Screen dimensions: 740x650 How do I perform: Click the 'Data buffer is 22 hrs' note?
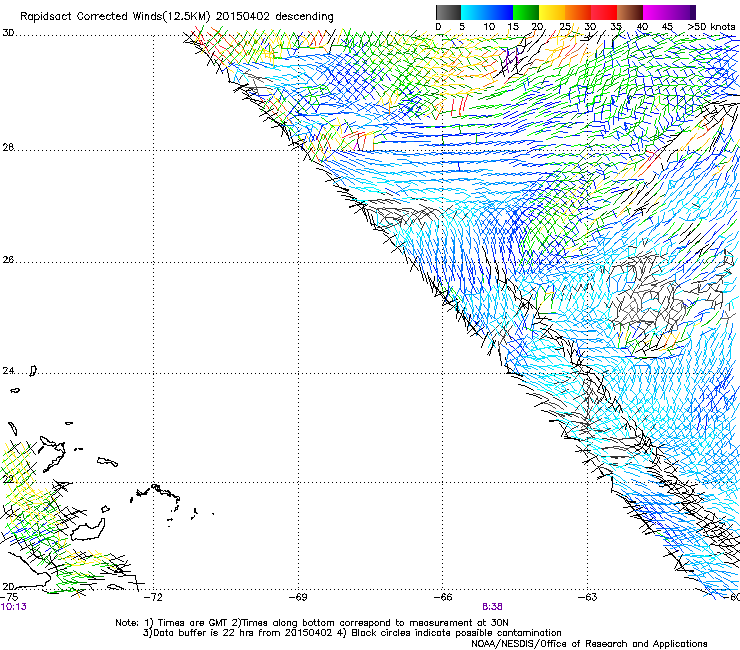point(237,633)
